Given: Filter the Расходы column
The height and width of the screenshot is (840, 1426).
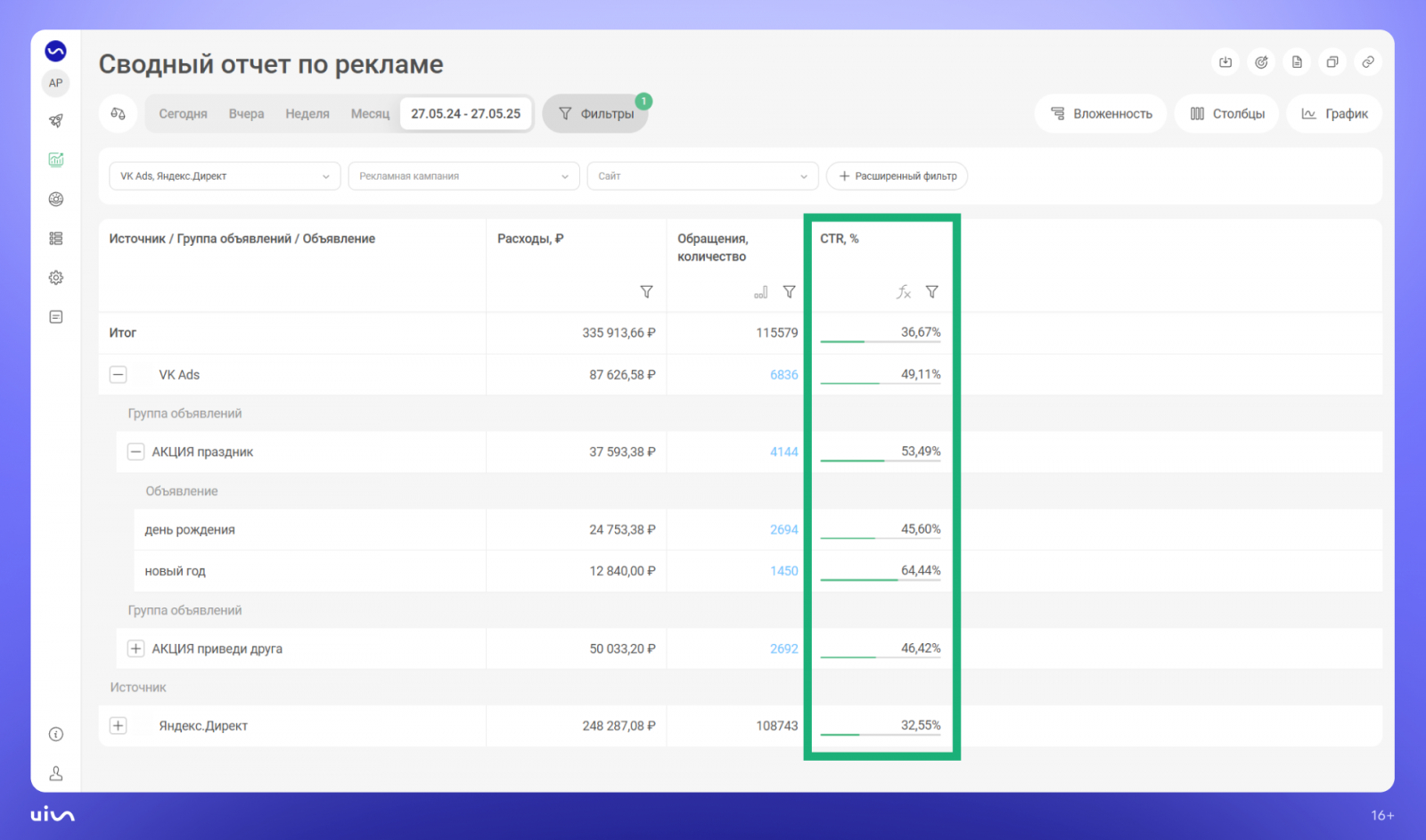Looking at the screenshot, I should tap(646, 291).
